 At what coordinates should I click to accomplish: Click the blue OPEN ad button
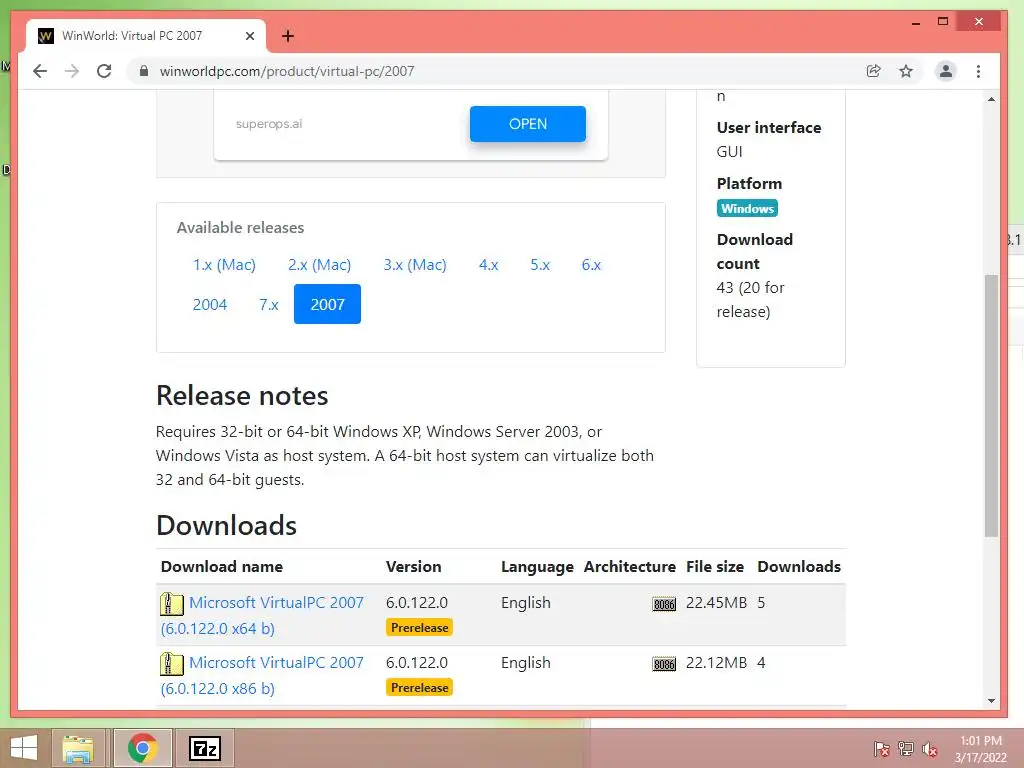(528, 123)
